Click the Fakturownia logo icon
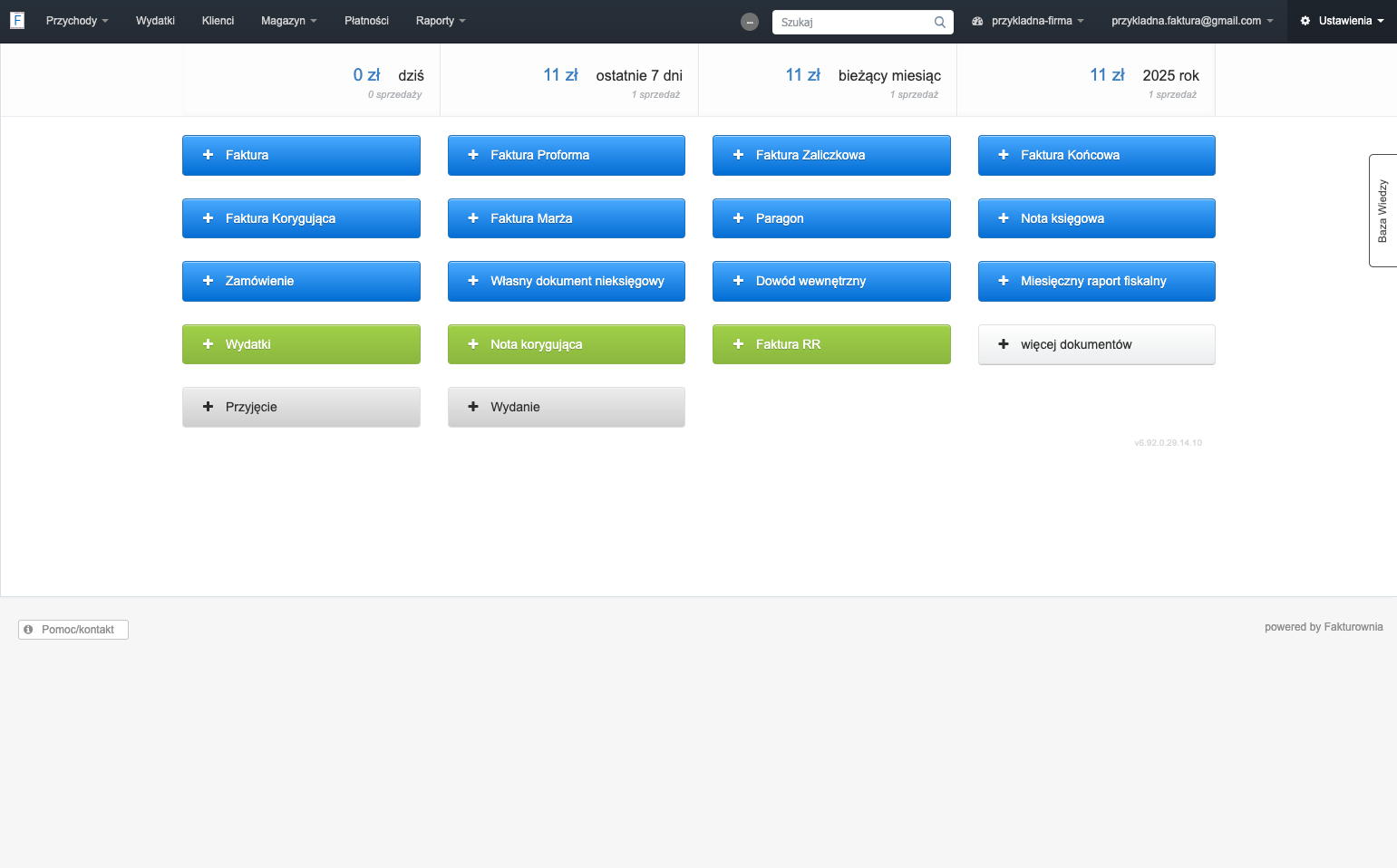This screenshot has height=868, width=1397. [17, 21]
